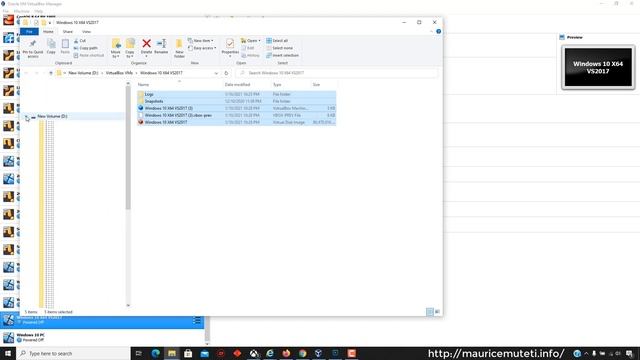Select the Windows 10 PC virtual machine
The width and height of the screenshot is (640, 360).
pos(102,338)
